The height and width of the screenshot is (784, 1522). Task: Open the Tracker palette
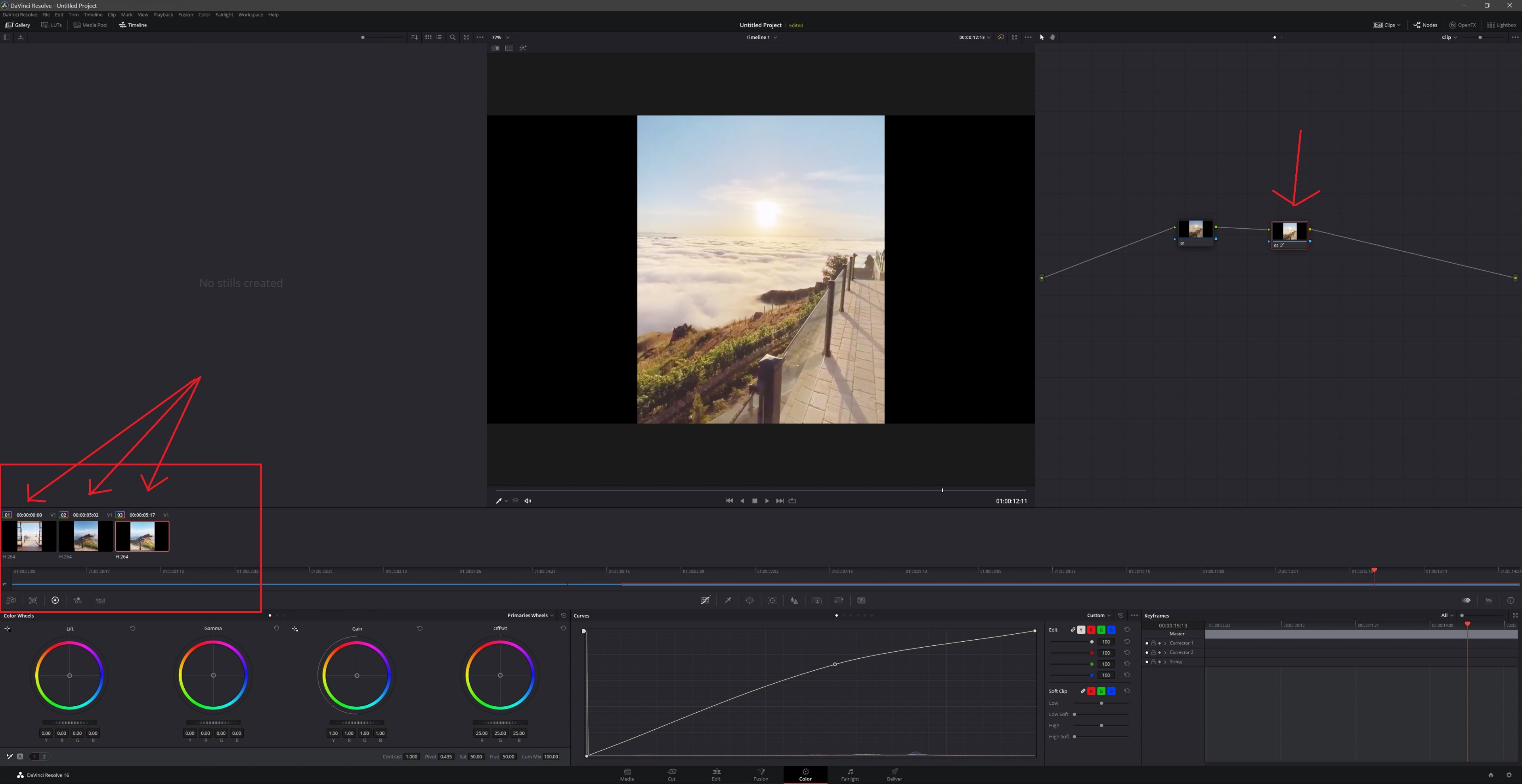(772, 600)
